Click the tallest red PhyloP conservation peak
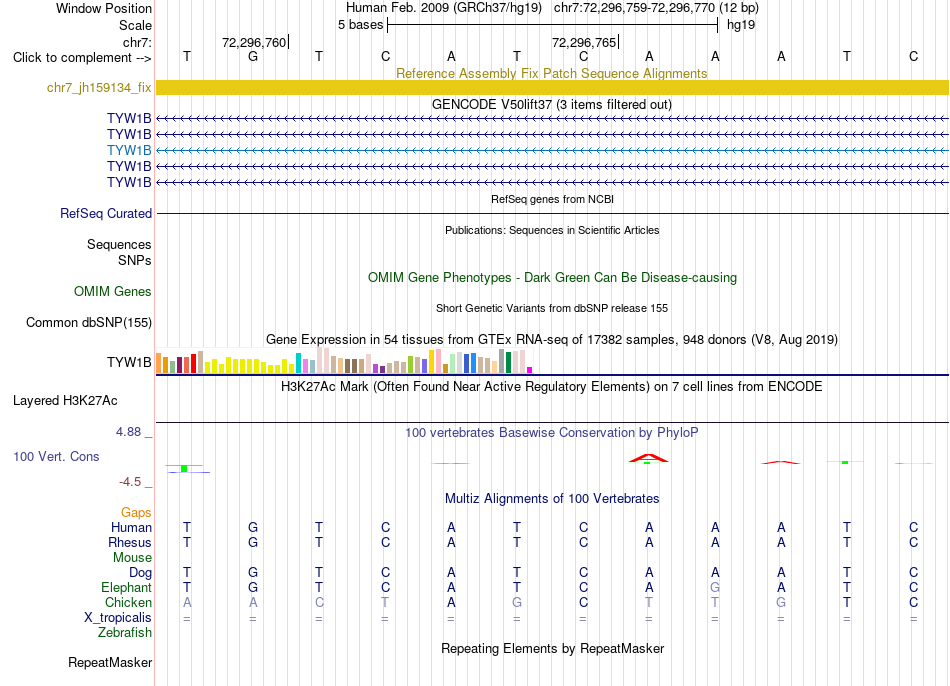 point(648,458)
